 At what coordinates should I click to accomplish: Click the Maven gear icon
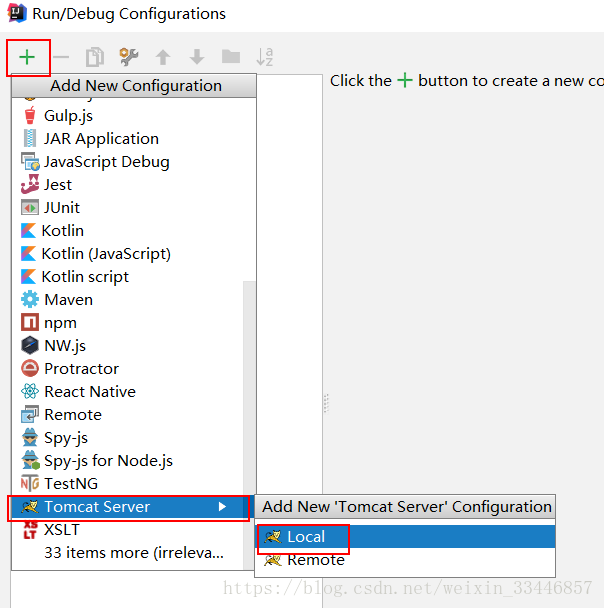point(30,300)
